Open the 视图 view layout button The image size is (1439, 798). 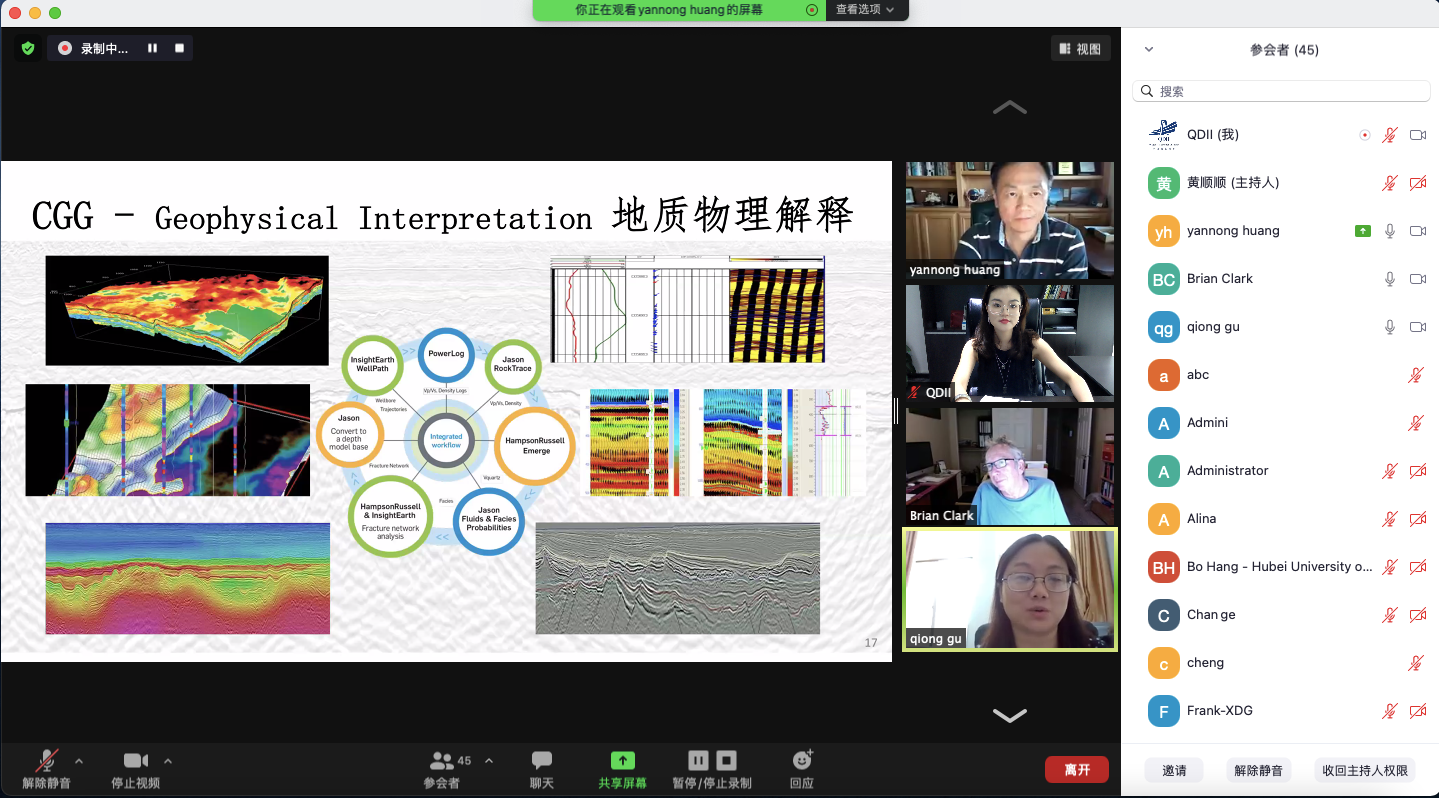1081,48
